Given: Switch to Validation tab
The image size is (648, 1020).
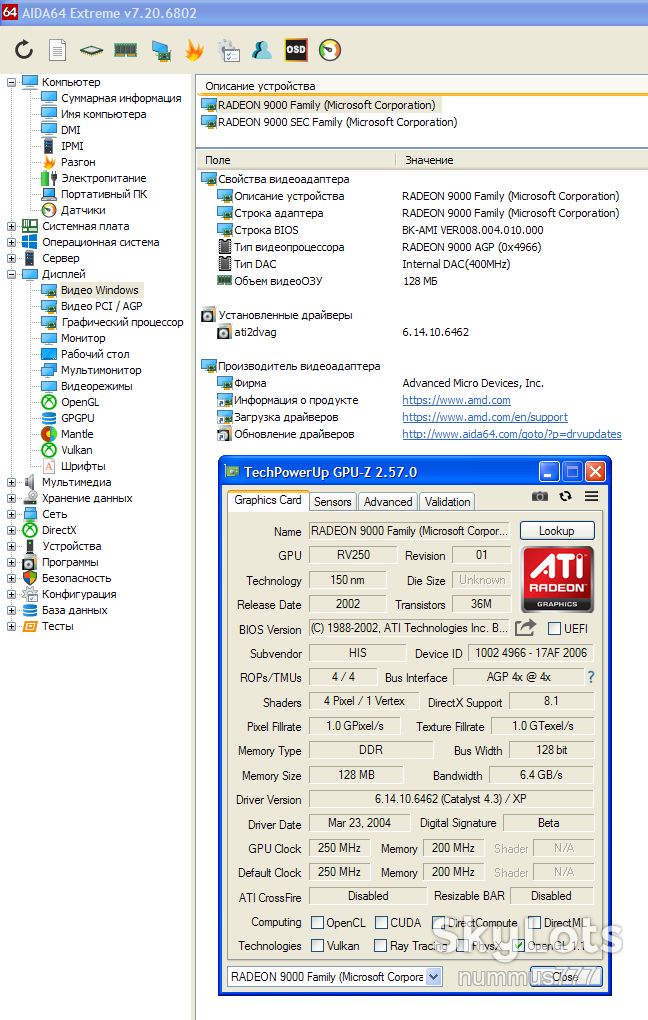Looking at the screenshot, I should click(448, 502).
